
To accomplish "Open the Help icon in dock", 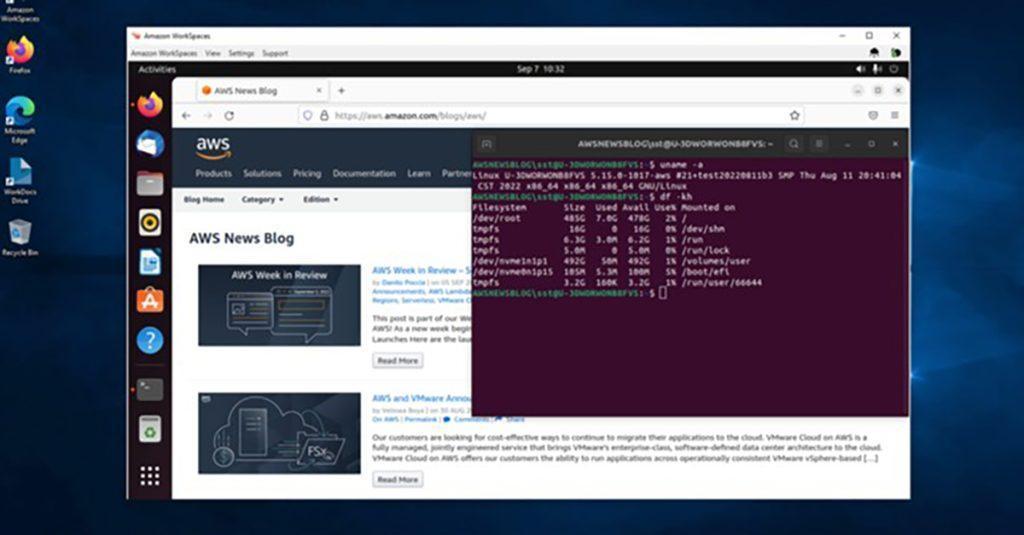I will [x=150, y=340].
